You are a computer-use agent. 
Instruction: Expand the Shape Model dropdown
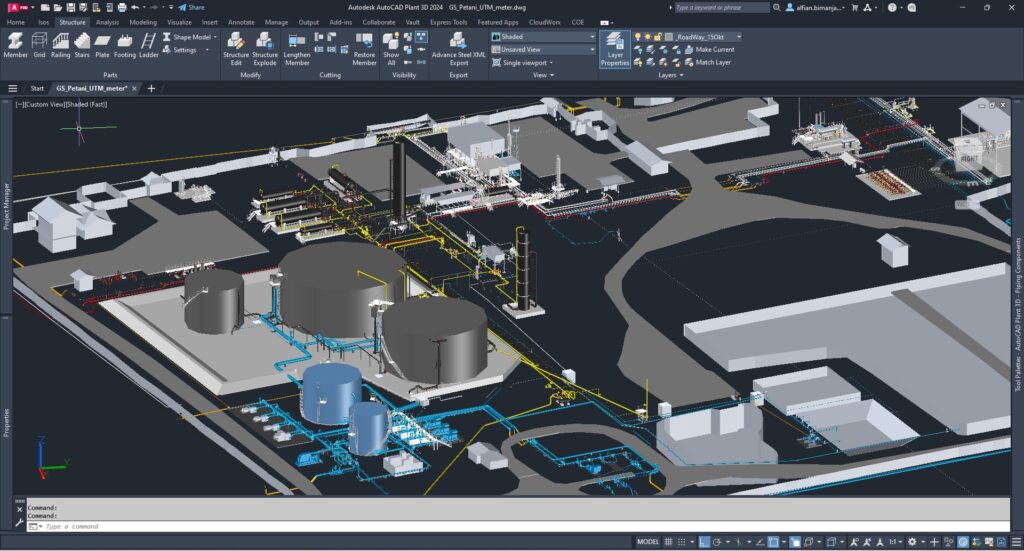(191, 37)
